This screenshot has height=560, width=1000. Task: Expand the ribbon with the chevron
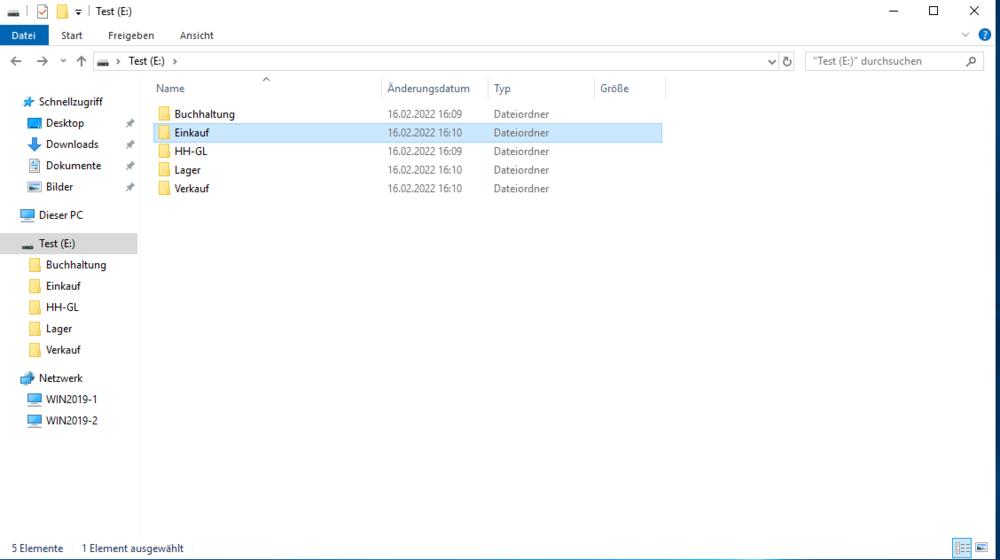coord(965,35)
